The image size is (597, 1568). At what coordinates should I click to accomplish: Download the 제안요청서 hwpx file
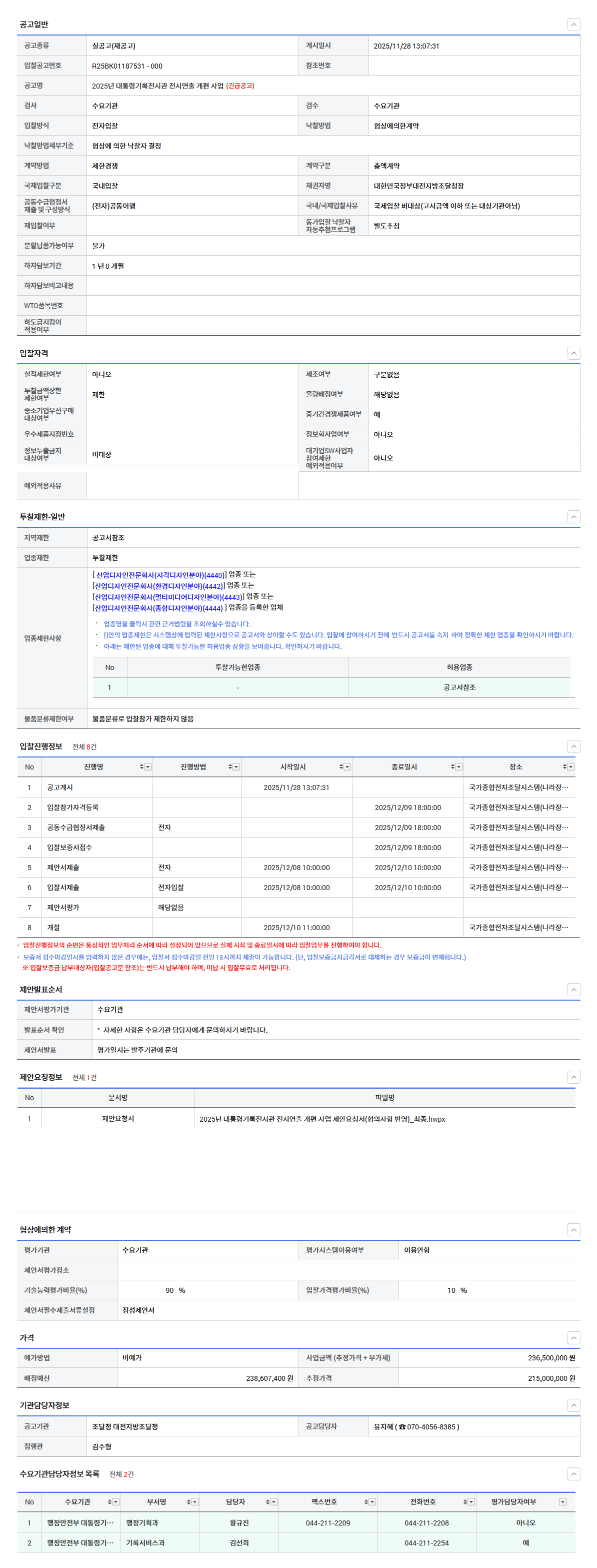coord(322,1119)
